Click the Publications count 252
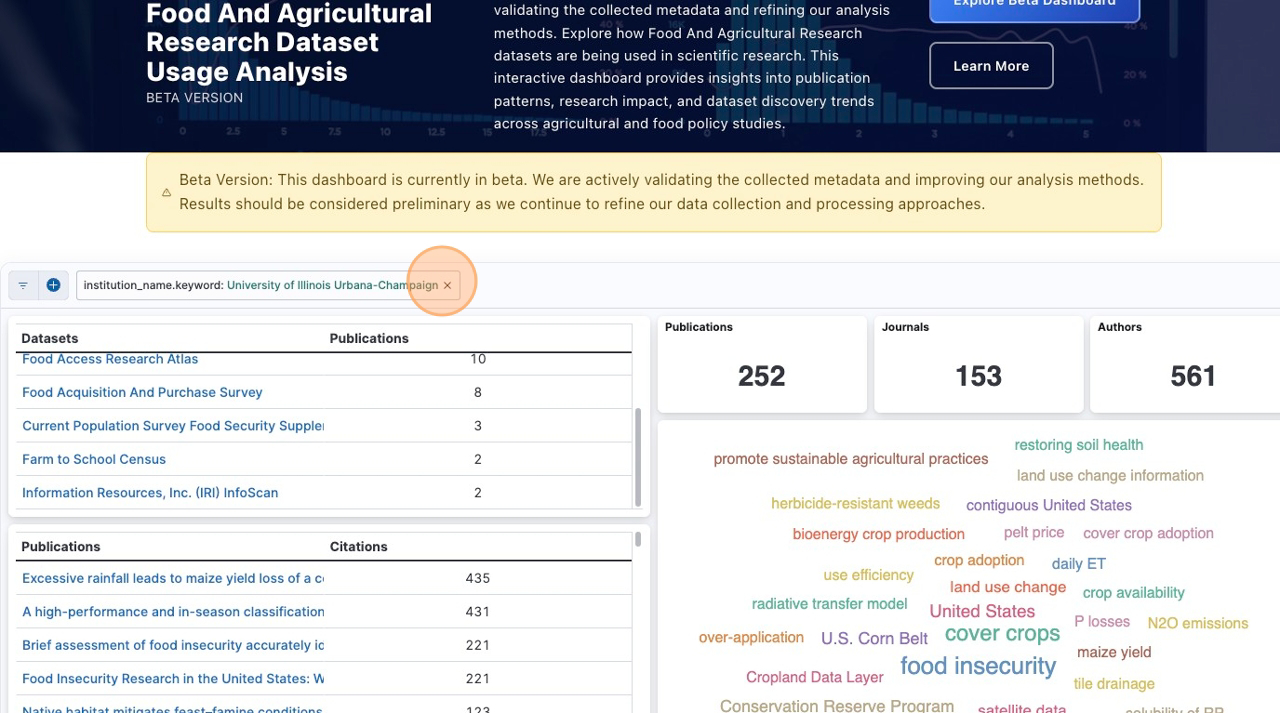This screenshot has width=1280, height=713. click(x=762, y=376)
